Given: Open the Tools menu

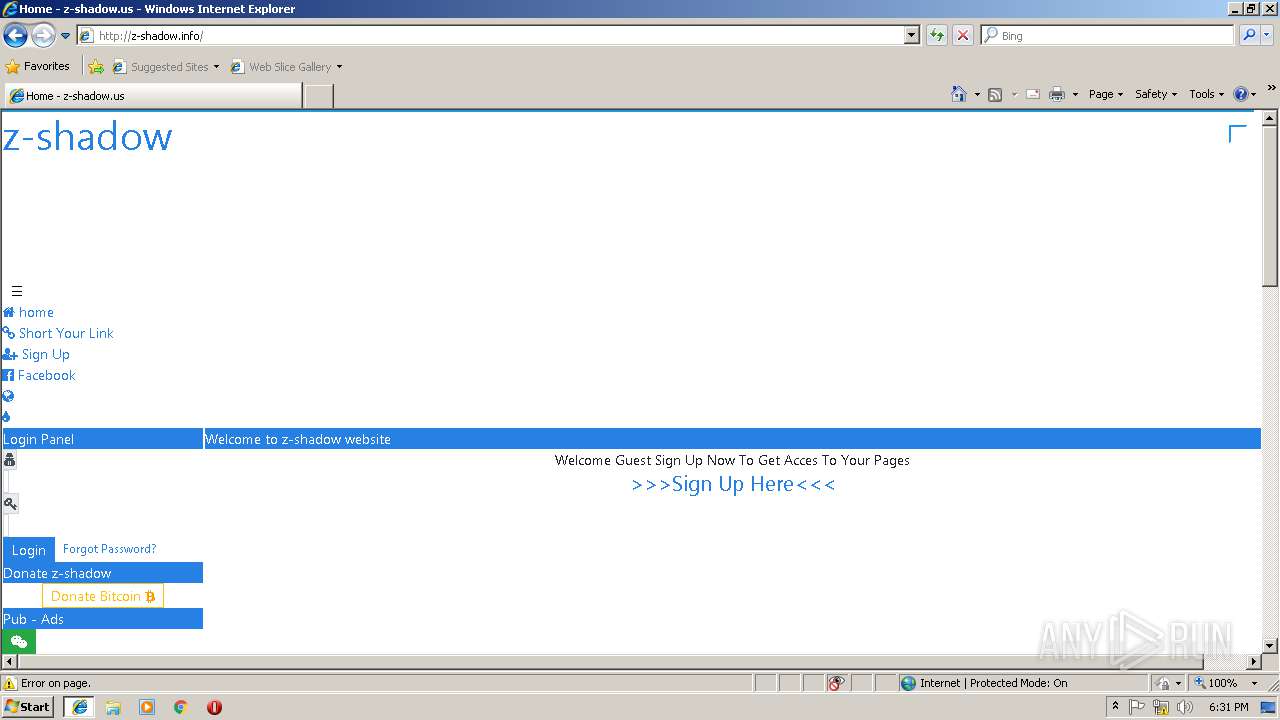Looking at the screenshot, I should pyautogui.click(x=1207, y=94).
